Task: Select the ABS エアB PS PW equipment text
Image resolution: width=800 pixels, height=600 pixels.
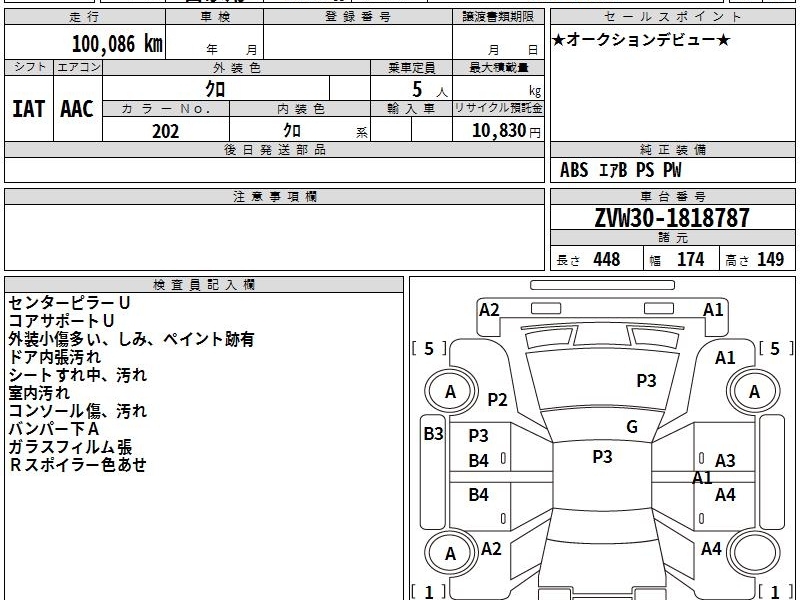Action: pyautogui.click(x=620, y=170)
